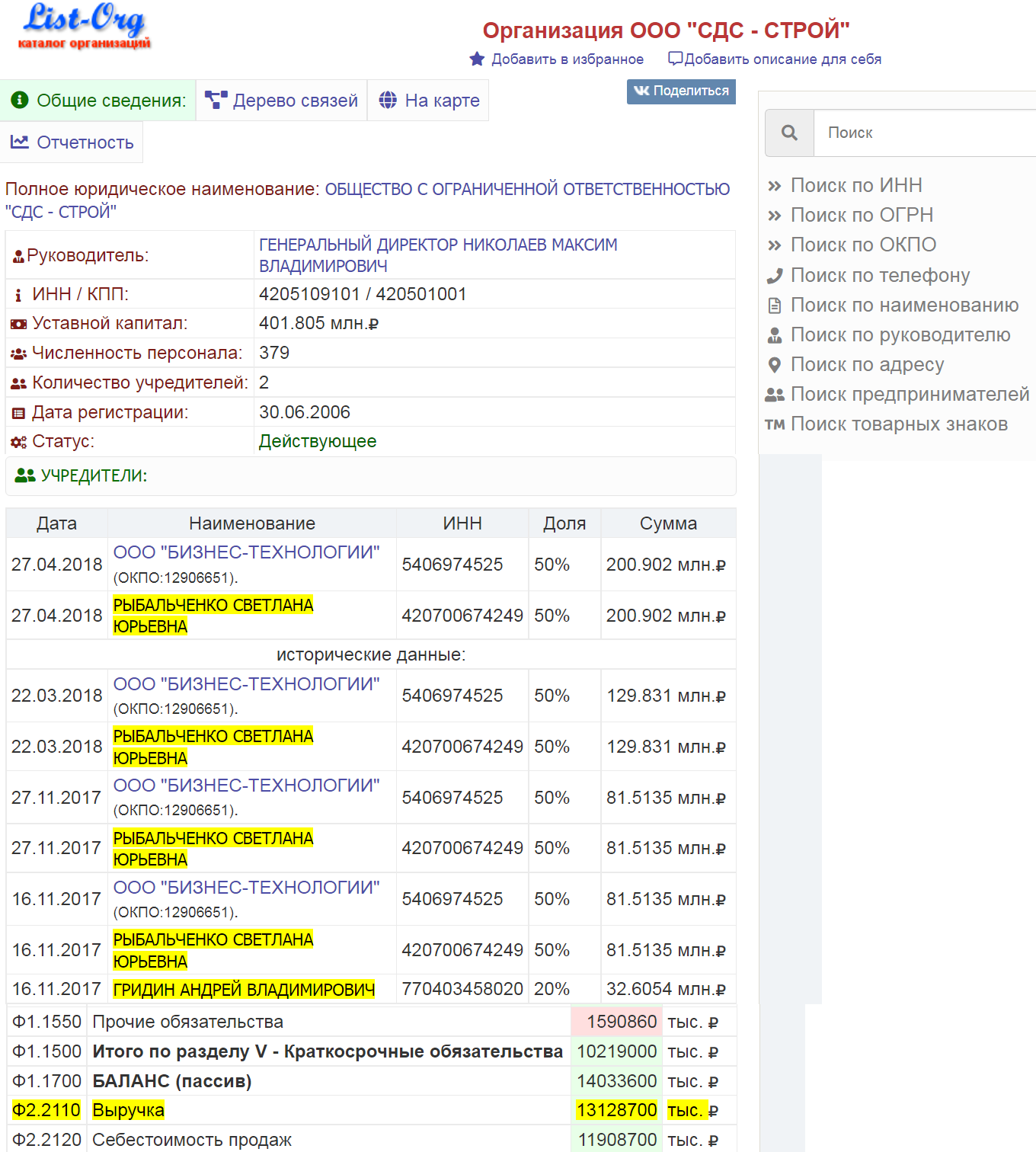Click the map pin address search icon
1036x1152 pixels.
click(x=775, y=365)
